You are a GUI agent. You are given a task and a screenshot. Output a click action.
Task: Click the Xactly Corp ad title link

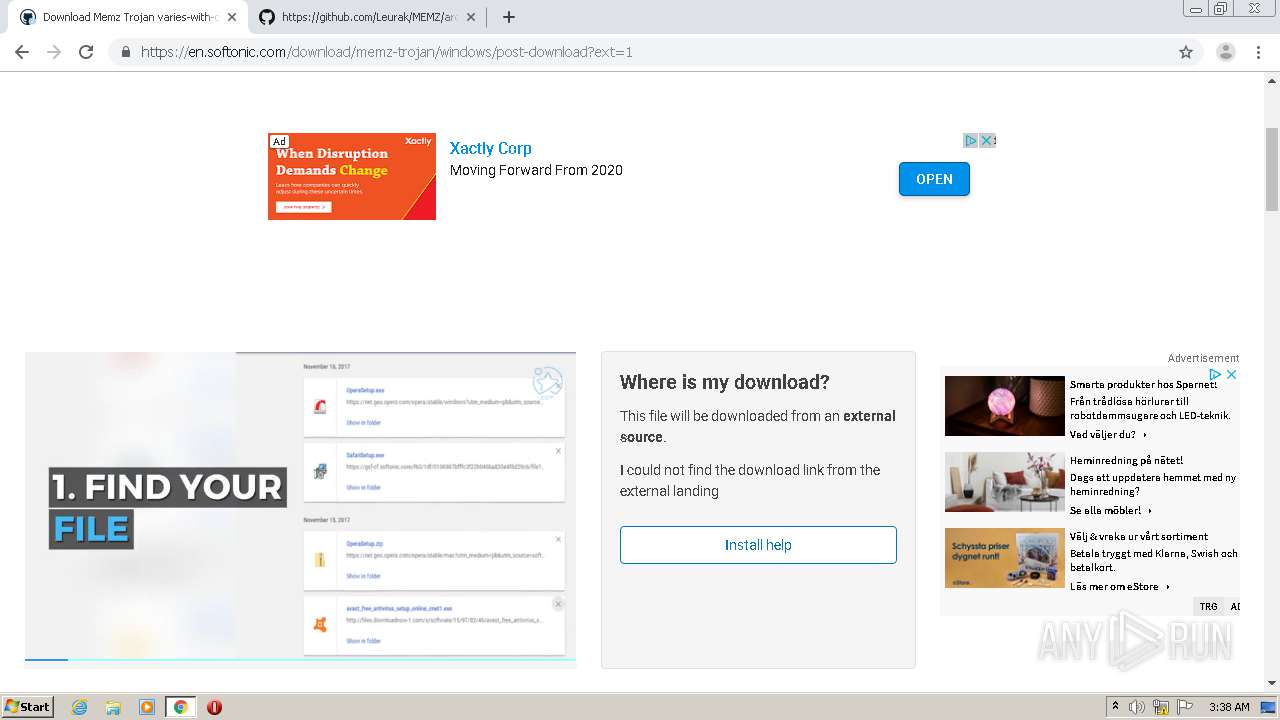[x=490, y=148]
